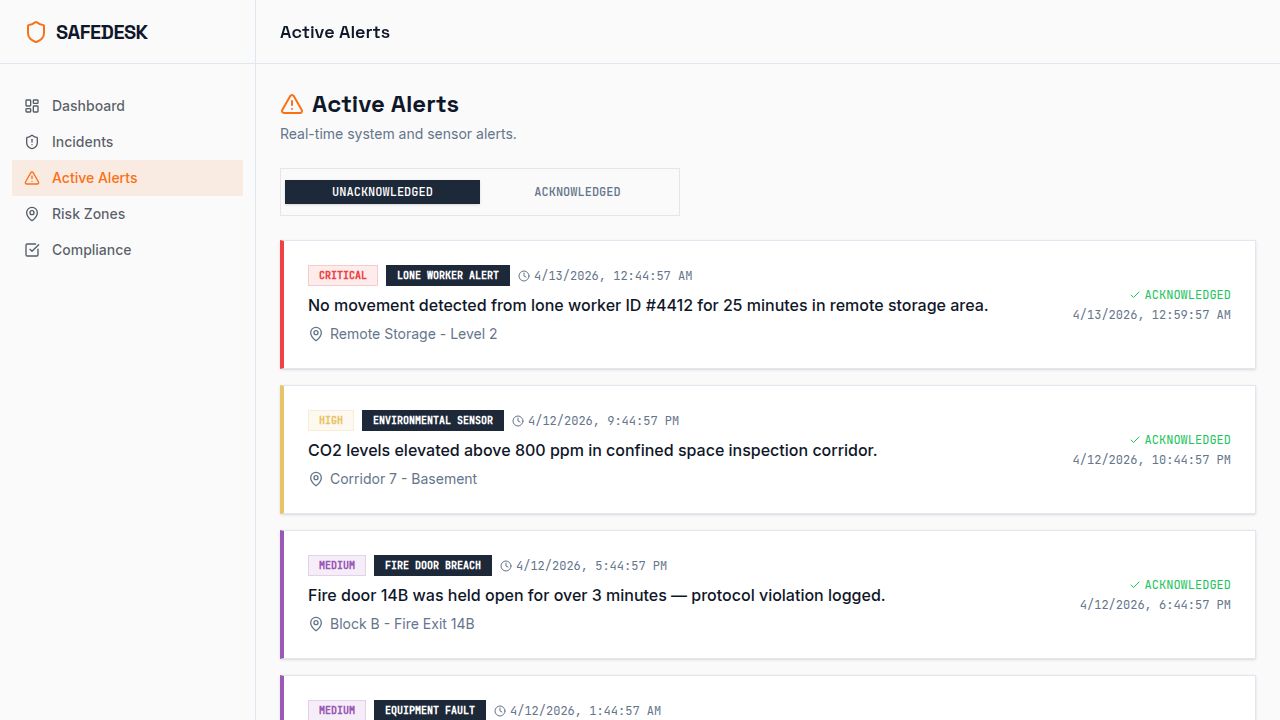Viewport: 1280px width, 720px height.
Task: Open the Compliance section
Action: click(x=91, y=250)
